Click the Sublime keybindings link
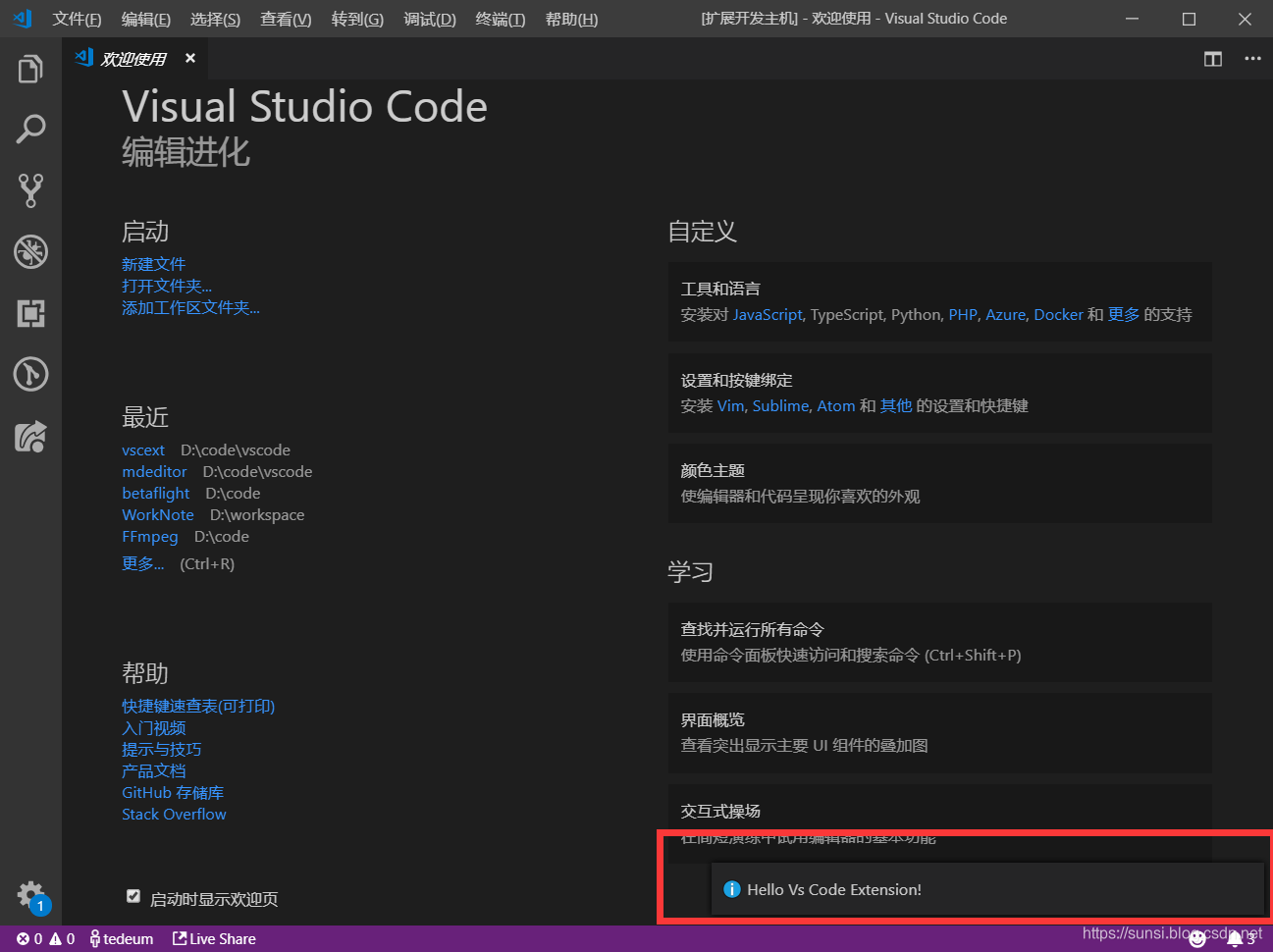 (780, 405)
